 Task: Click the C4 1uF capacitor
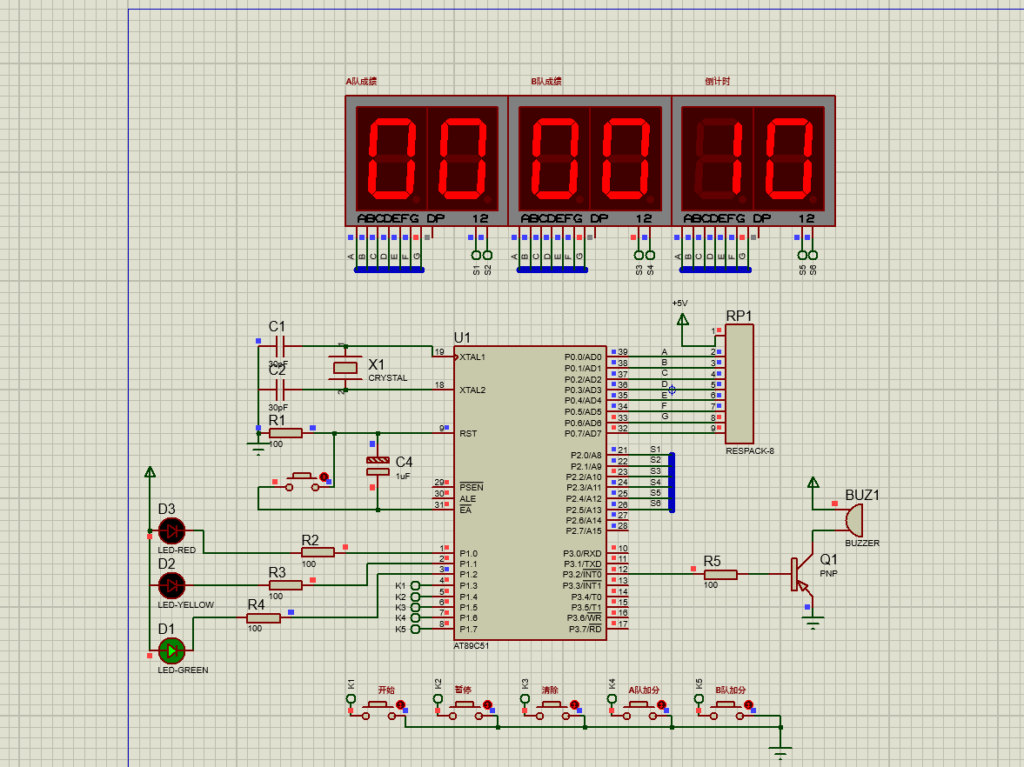377,465
